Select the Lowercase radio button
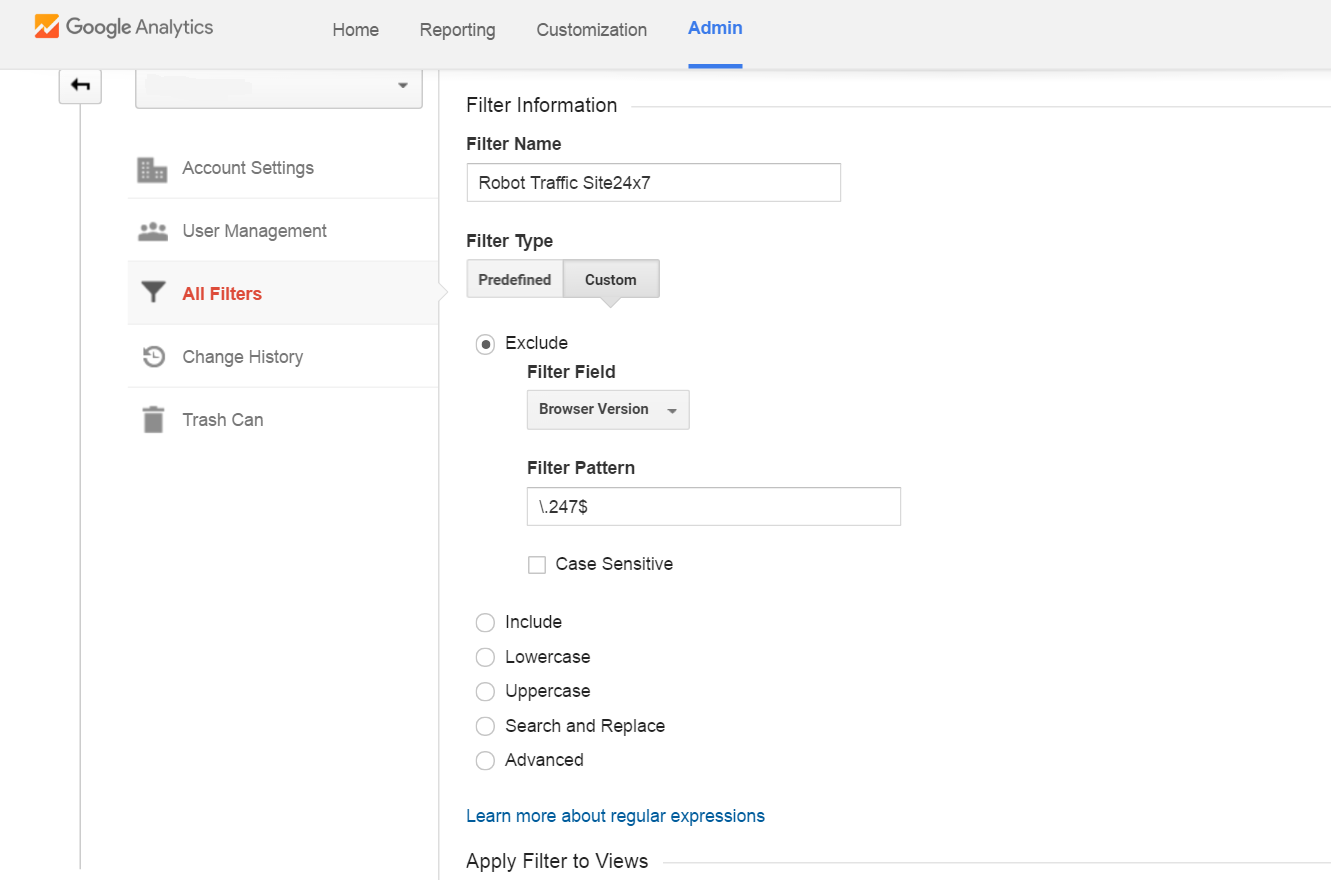This screenshot has width=1331, height=880. [485, 657]
